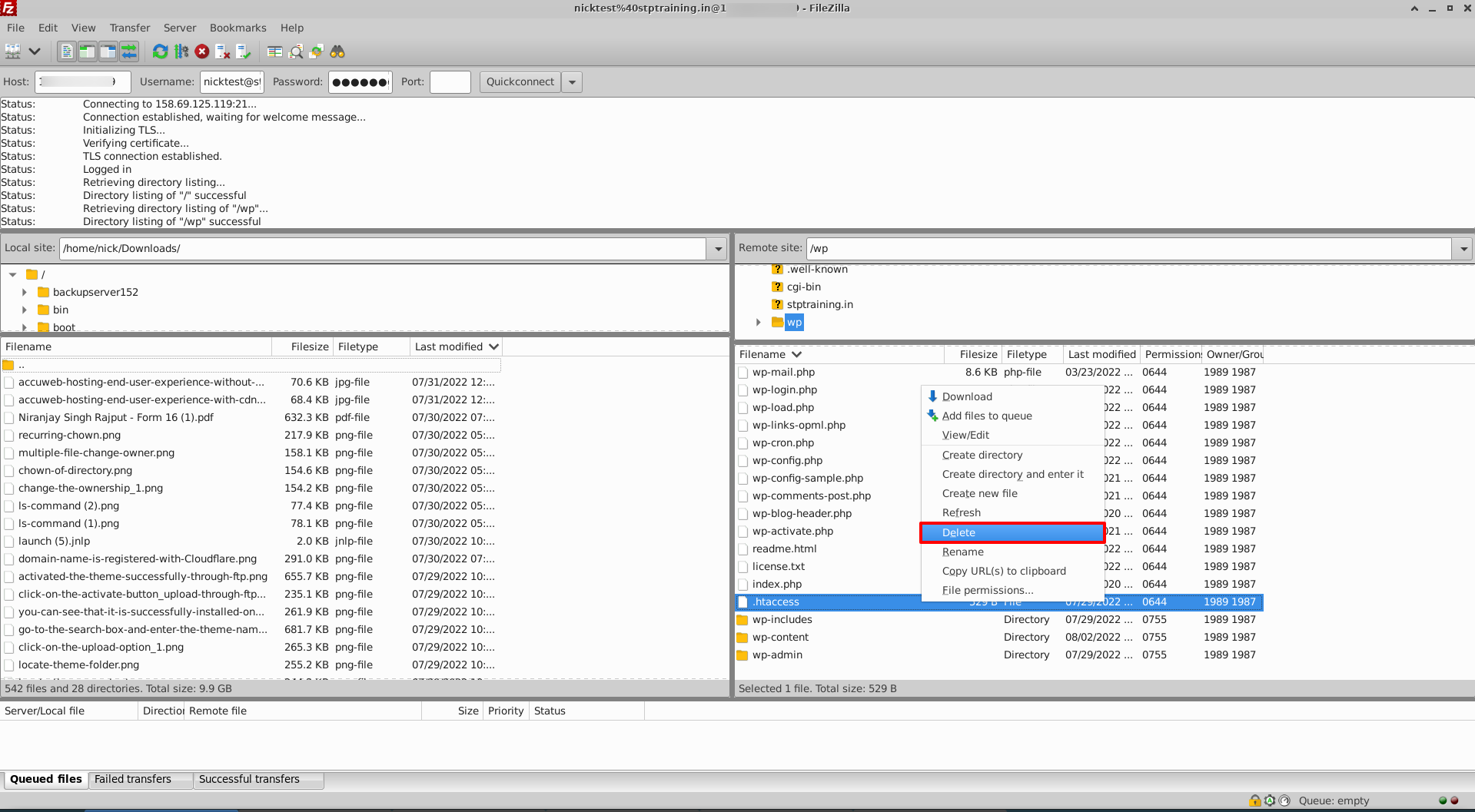
Task: Switch to Failed transfers tab
Action: click(140, 780)
